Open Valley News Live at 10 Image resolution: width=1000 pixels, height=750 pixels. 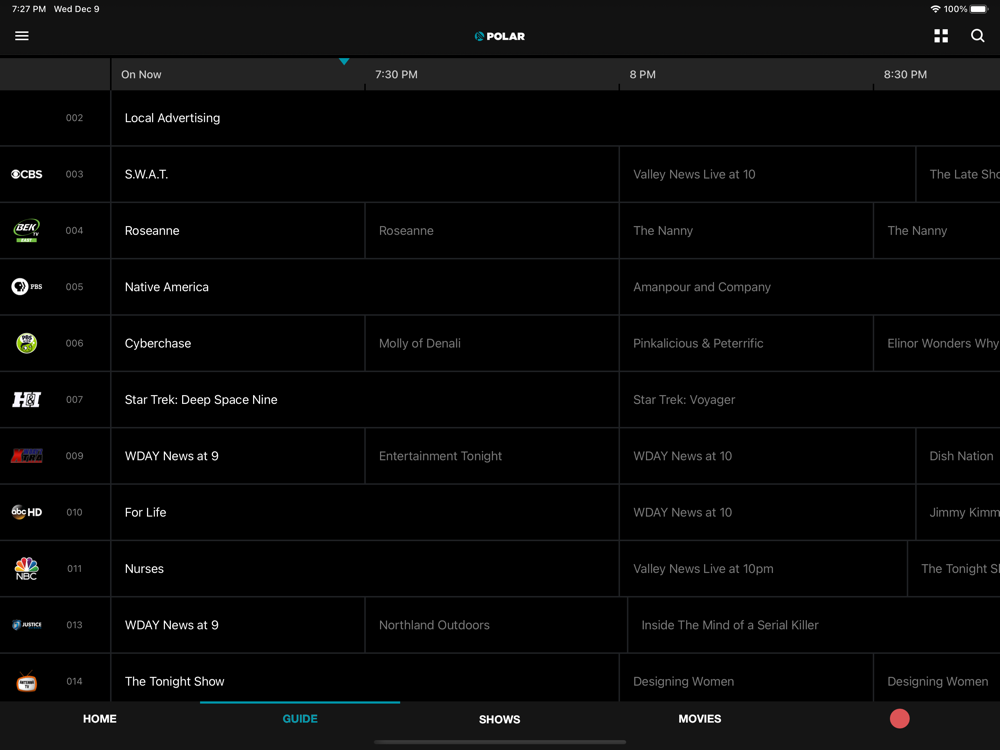[767, 174]
